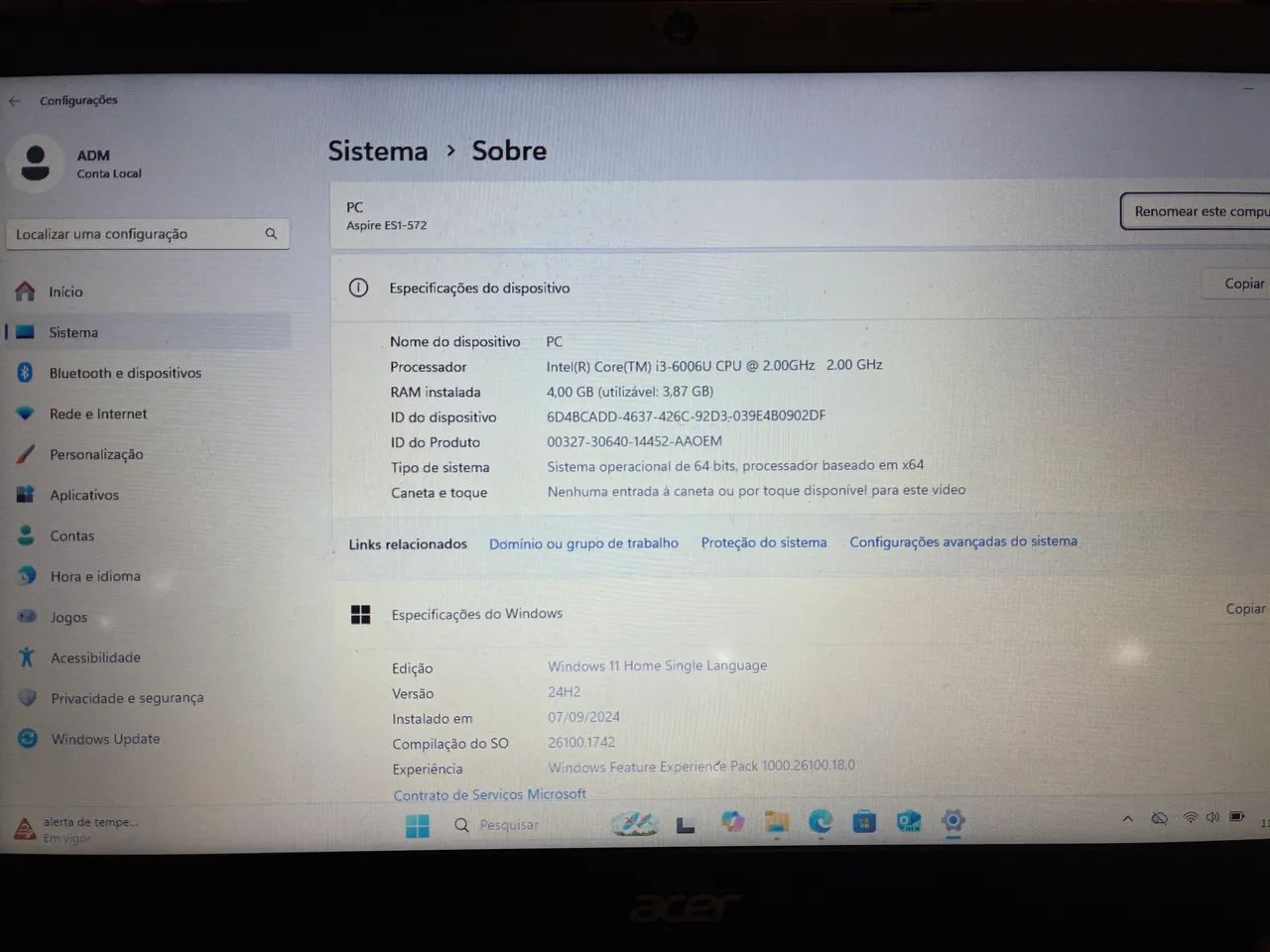The width and height of the screenshot is (1270, 952).
Task: Click the cloud sync tray icon
Action: pyautogui.click(x=1159, y=818)
